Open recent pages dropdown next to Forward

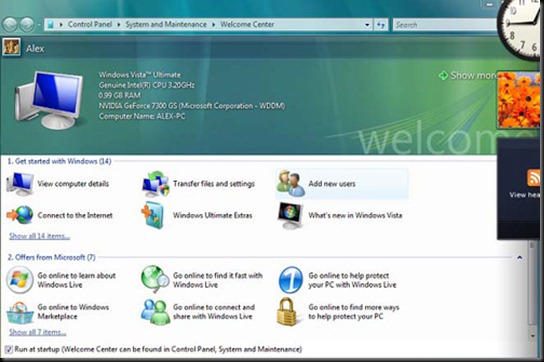39,25
